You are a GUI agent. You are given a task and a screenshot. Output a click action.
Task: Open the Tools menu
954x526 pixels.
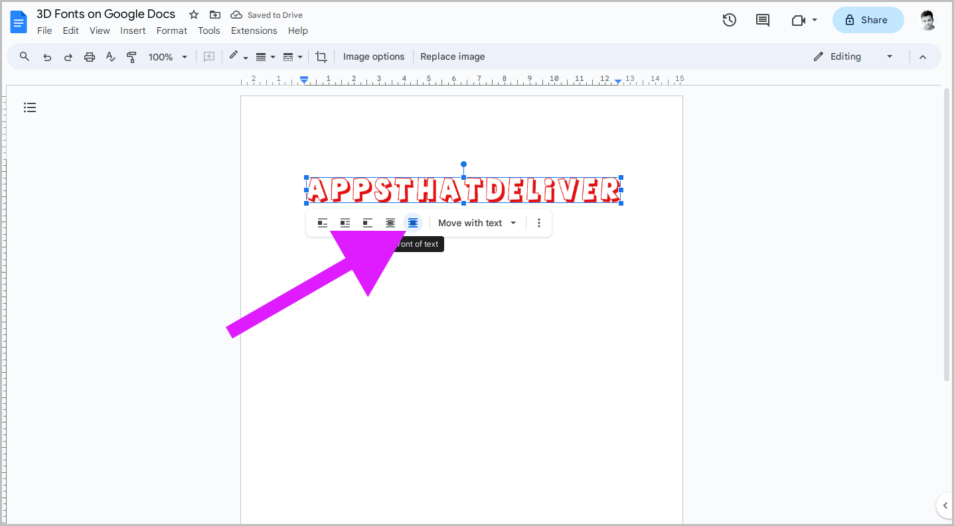pos(209,30)
